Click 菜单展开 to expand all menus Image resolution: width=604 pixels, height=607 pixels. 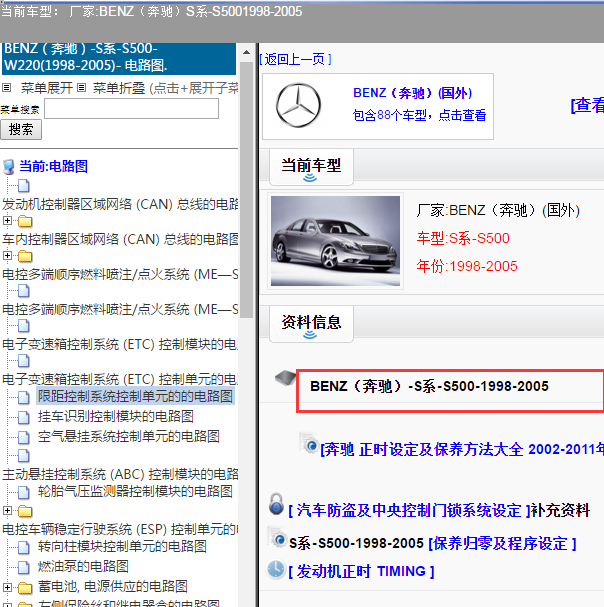coord(47,88)
